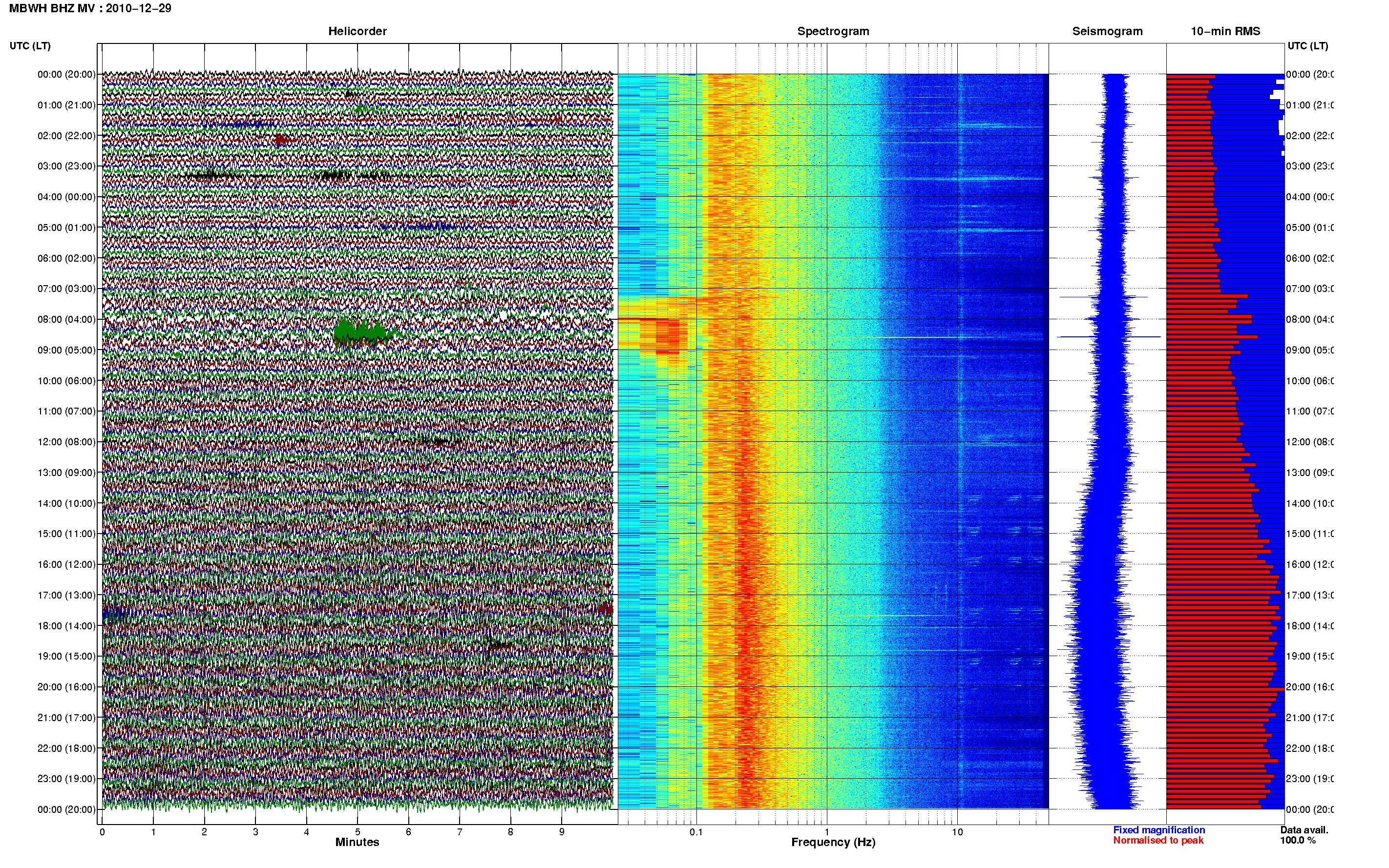Click the '13:00 (09:00)' left time label

pos(66,473)
